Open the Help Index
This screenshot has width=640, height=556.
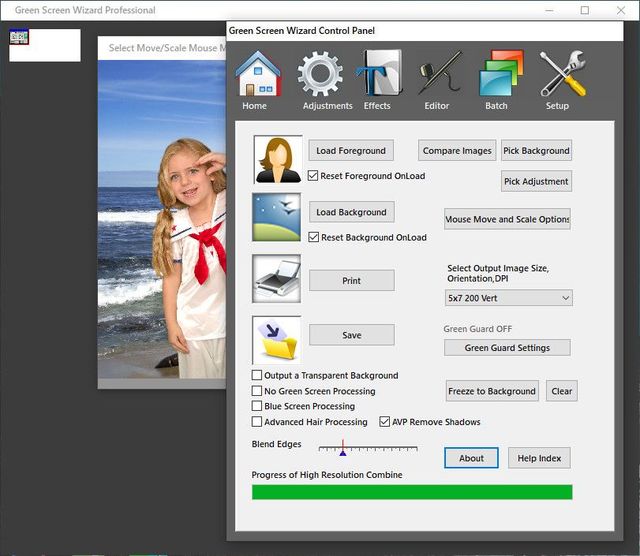click(x=539, y=458)
